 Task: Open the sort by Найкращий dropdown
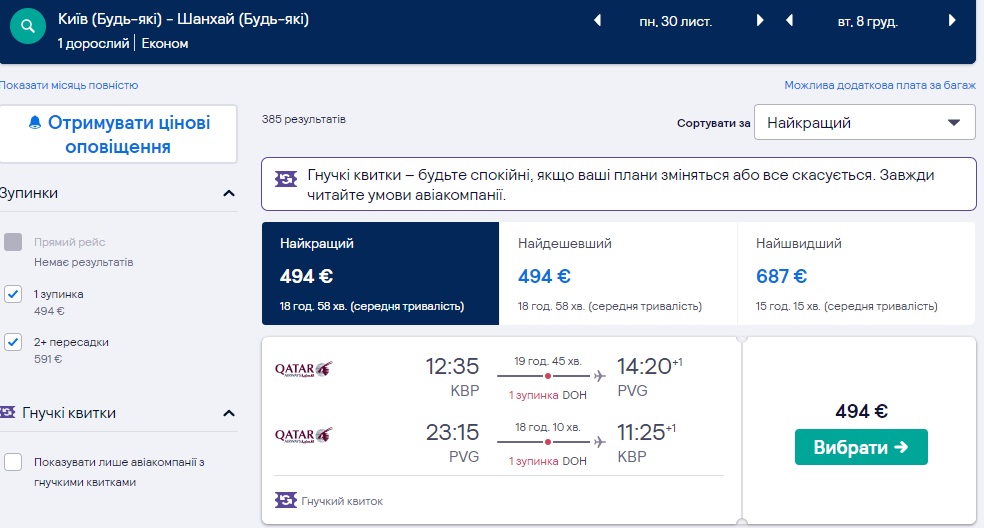coord(864,123)
